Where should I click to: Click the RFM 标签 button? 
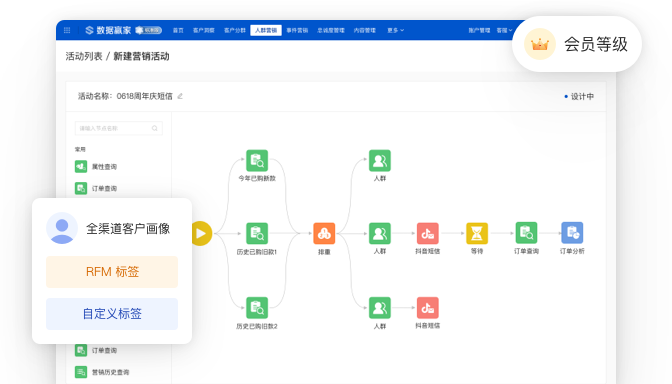112,272
